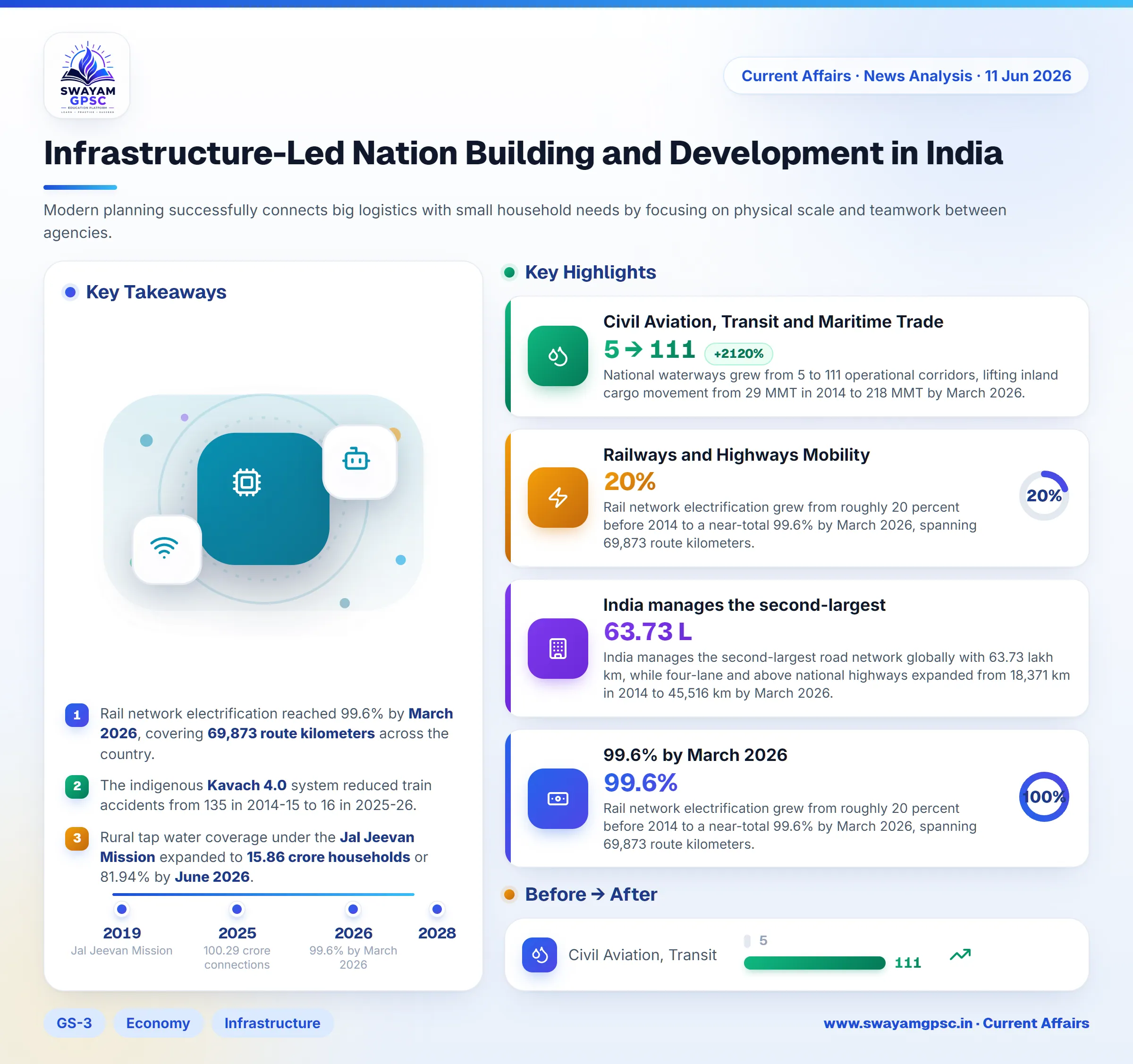Click the green upward trend arrow icon

pos(960,954)
